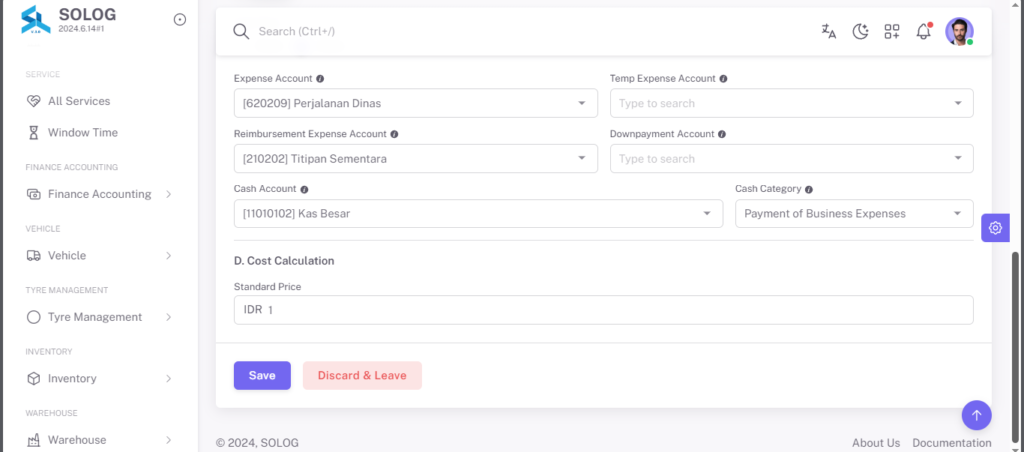Open All Services in sidebar
This screenshot has width=1024, height=452.
tap(78, 101)
